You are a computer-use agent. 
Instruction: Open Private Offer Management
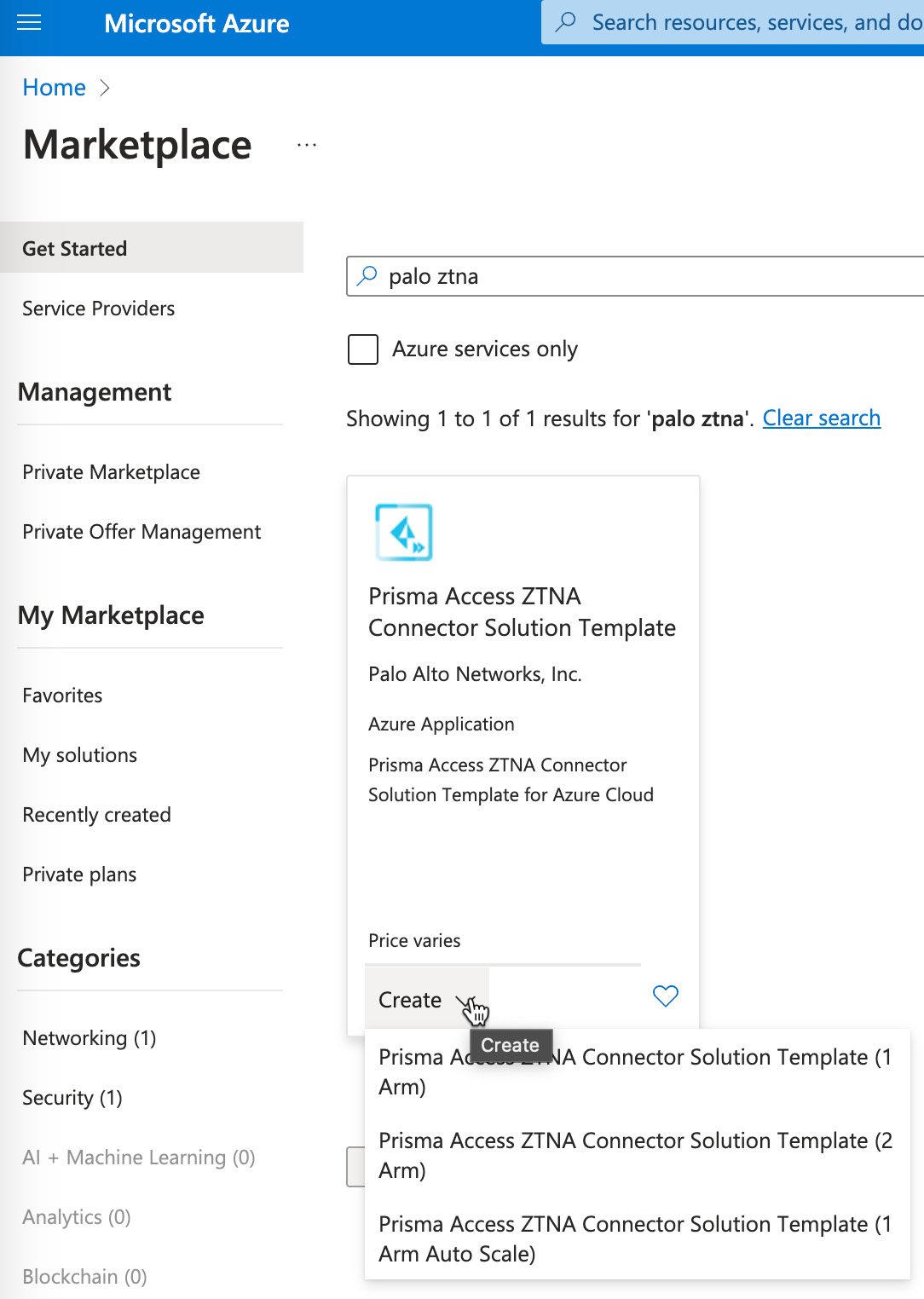141,532
